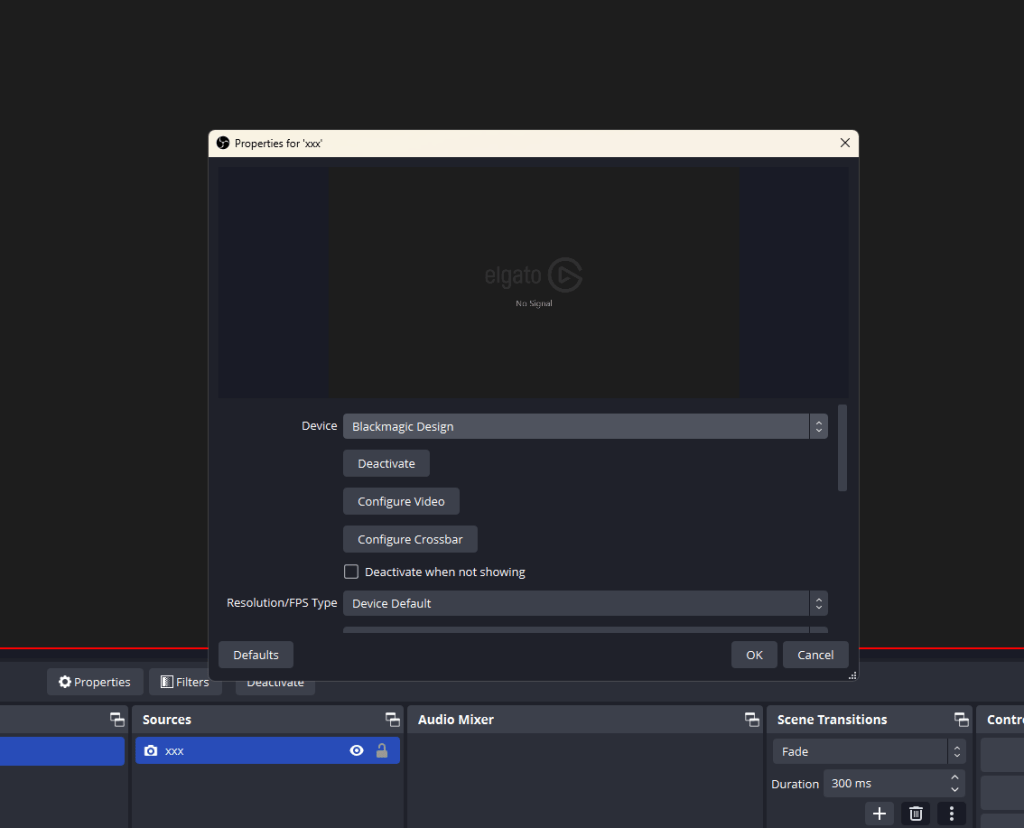The width and height of the screenshot is (1024, 828).
Task: Pop out the Audio Mixer dock
Action: pos(752,720)
